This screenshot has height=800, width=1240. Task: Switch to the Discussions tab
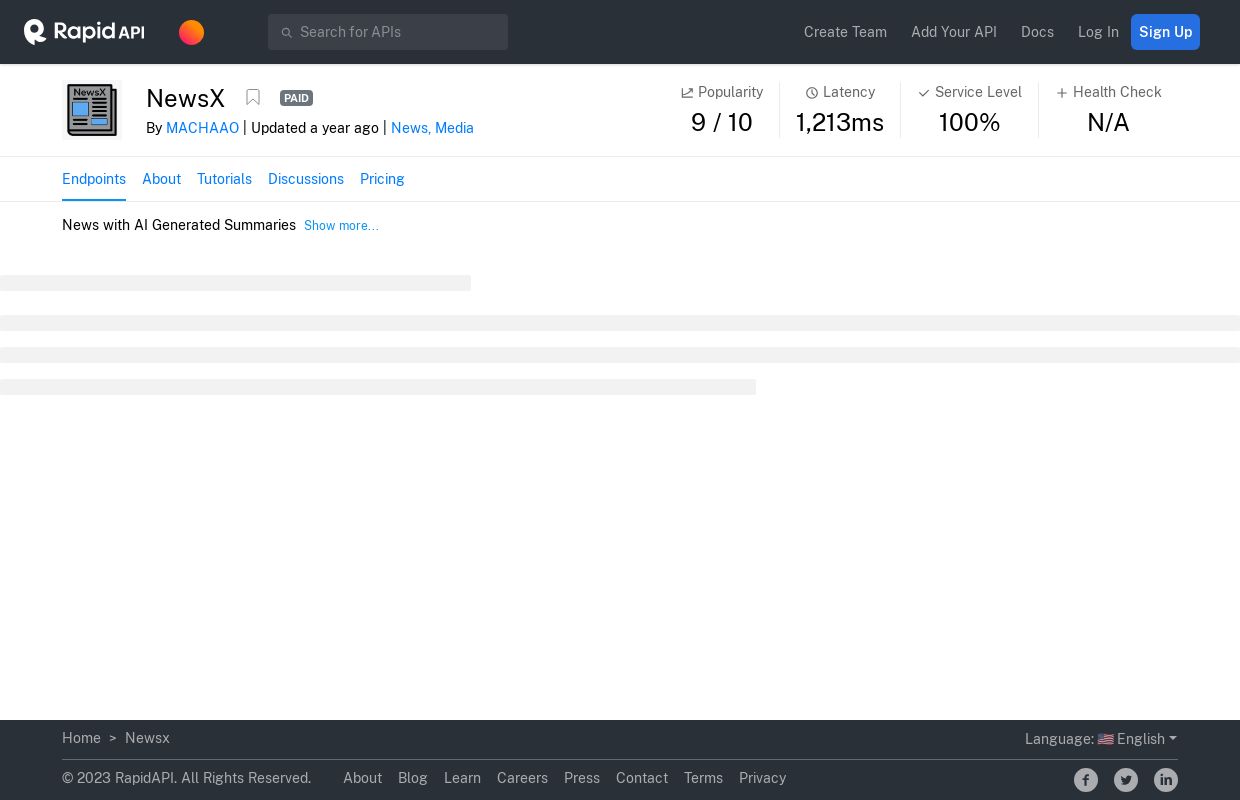point(306,179)
